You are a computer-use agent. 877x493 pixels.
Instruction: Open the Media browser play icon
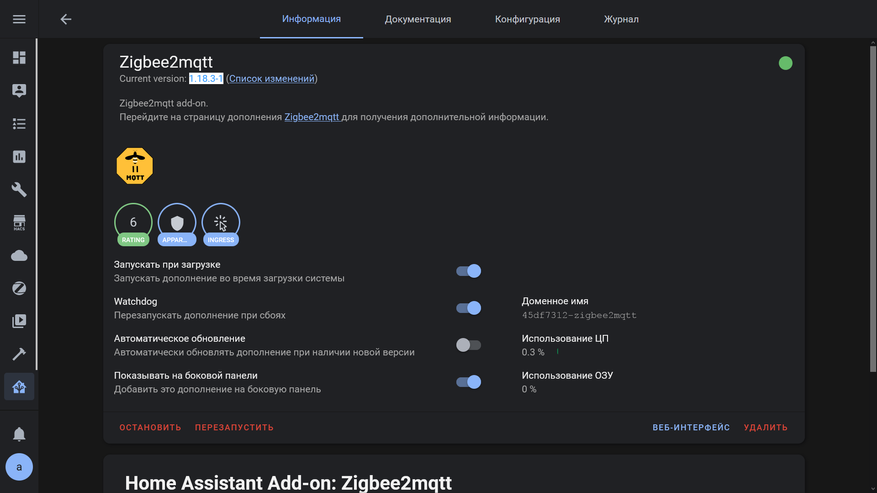point(19,321)
